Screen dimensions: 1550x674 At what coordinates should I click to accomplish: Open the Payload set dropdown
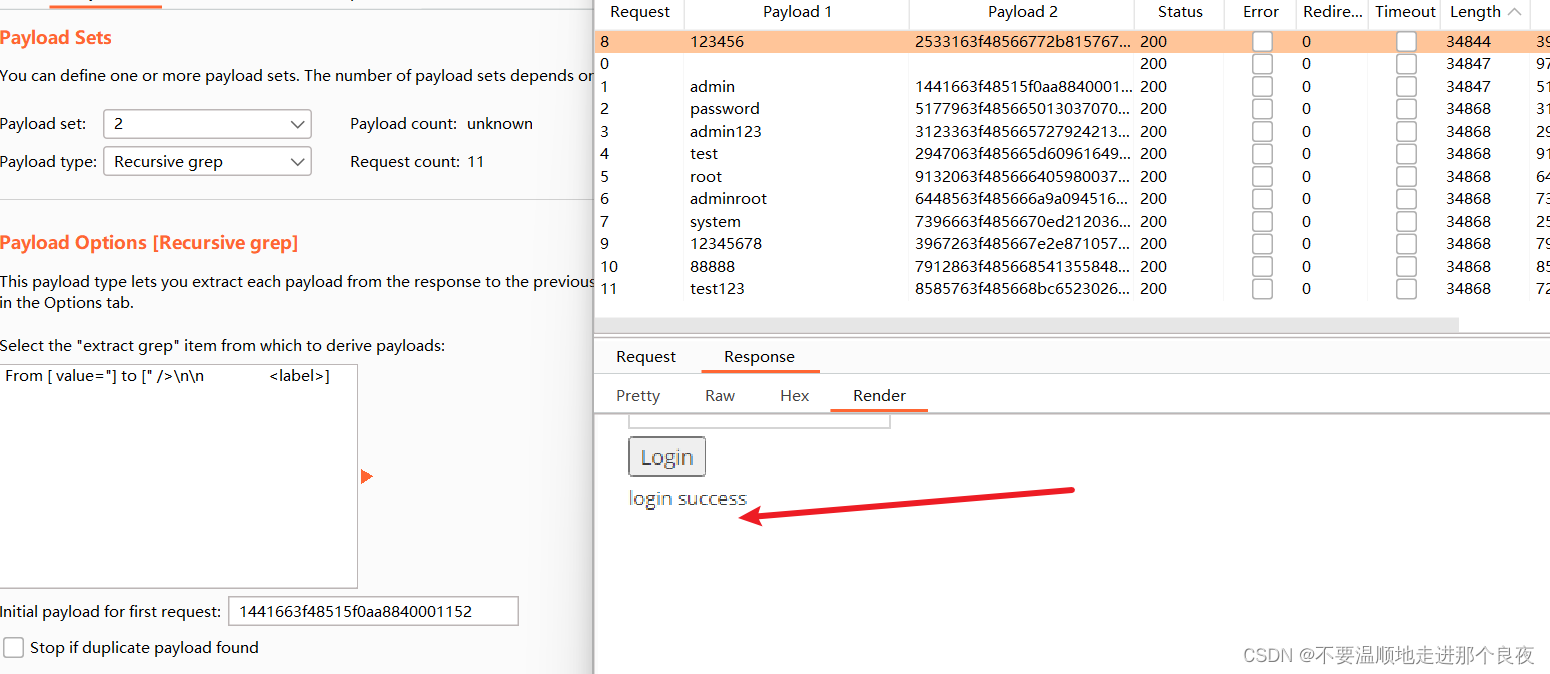tap(208, 124)
